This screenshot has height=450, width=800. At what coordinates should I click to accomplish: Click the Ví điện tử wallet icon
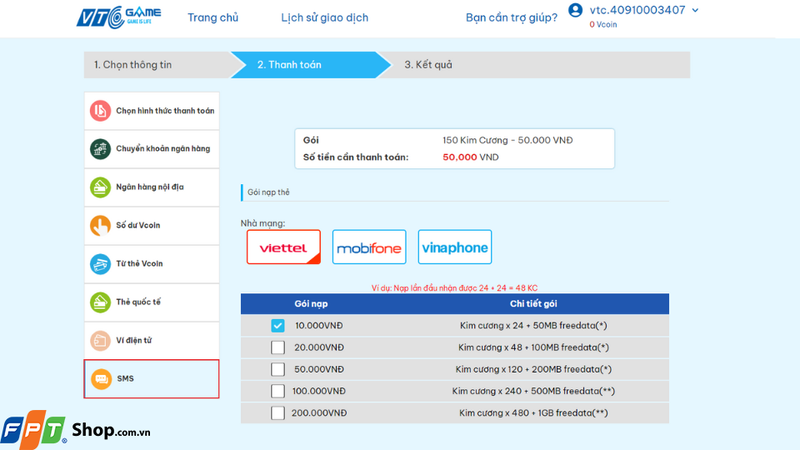(100, 340)
